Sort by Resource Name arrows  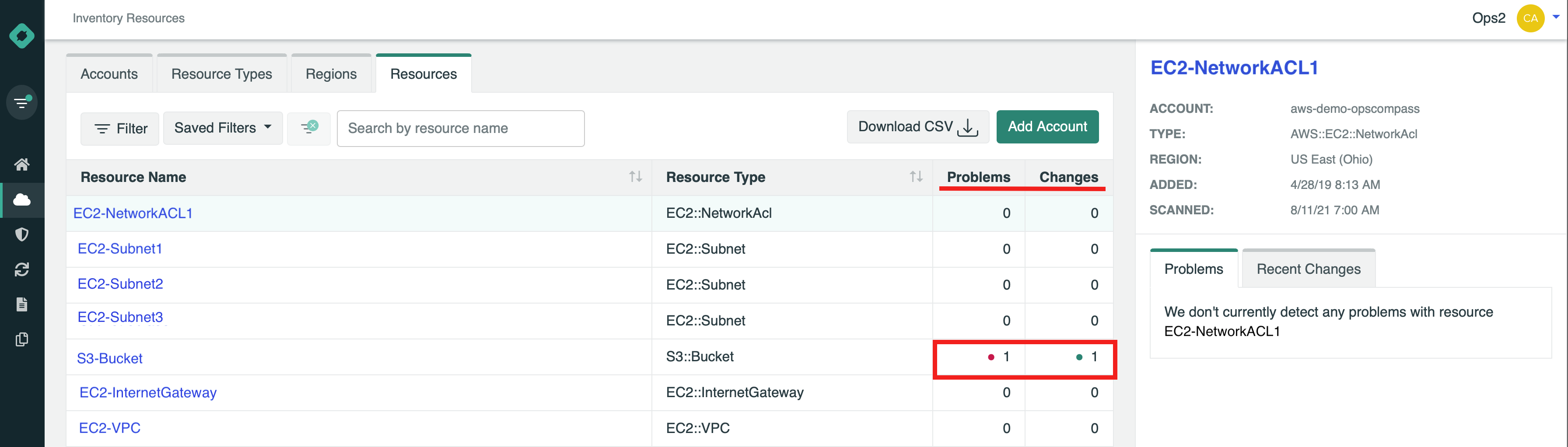click(x=636, y=177)
